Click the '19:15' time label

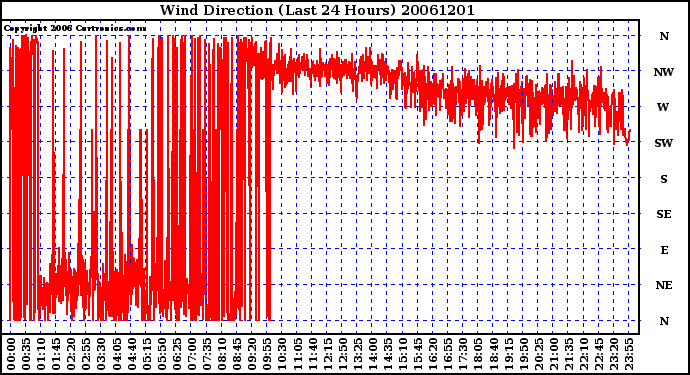click(x=509, y=354)
